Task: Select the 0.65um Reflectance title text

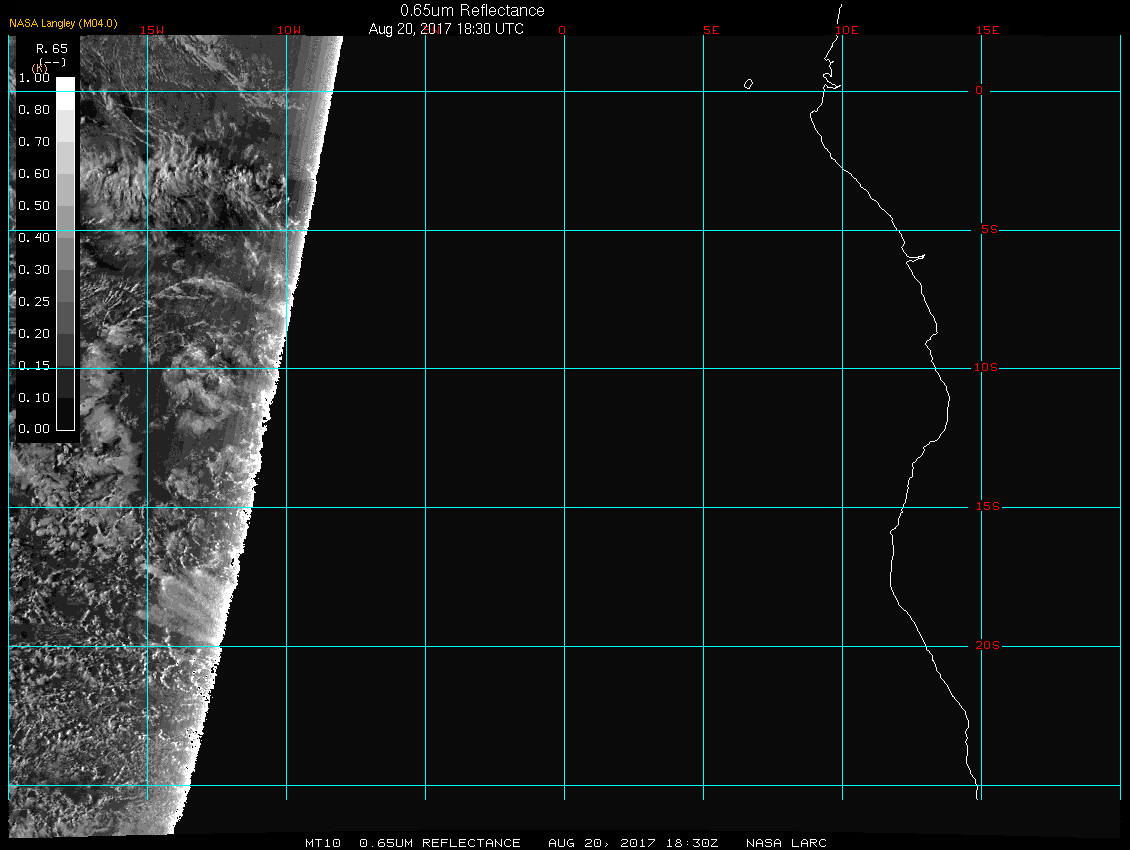Action: 472,10
